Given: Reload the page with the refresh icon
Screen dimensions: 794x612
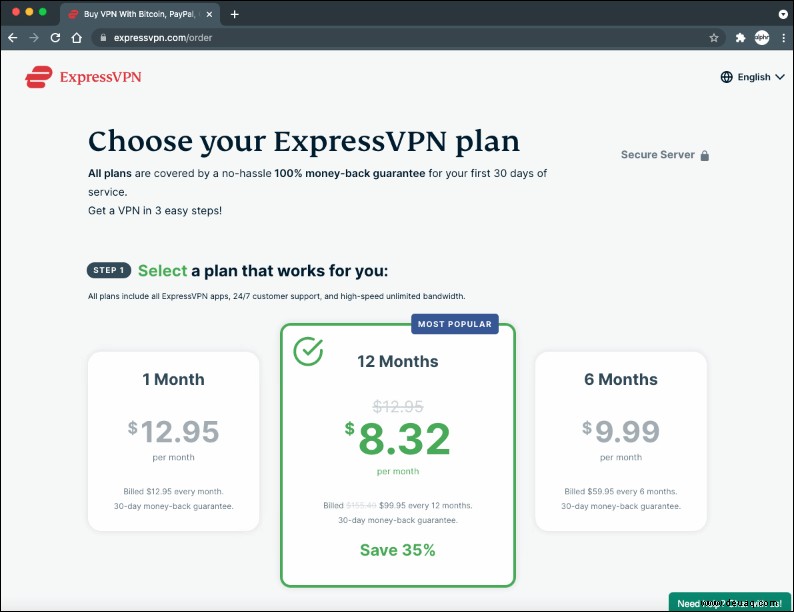Looking at the screenshot, I should (x=55, y=38).
